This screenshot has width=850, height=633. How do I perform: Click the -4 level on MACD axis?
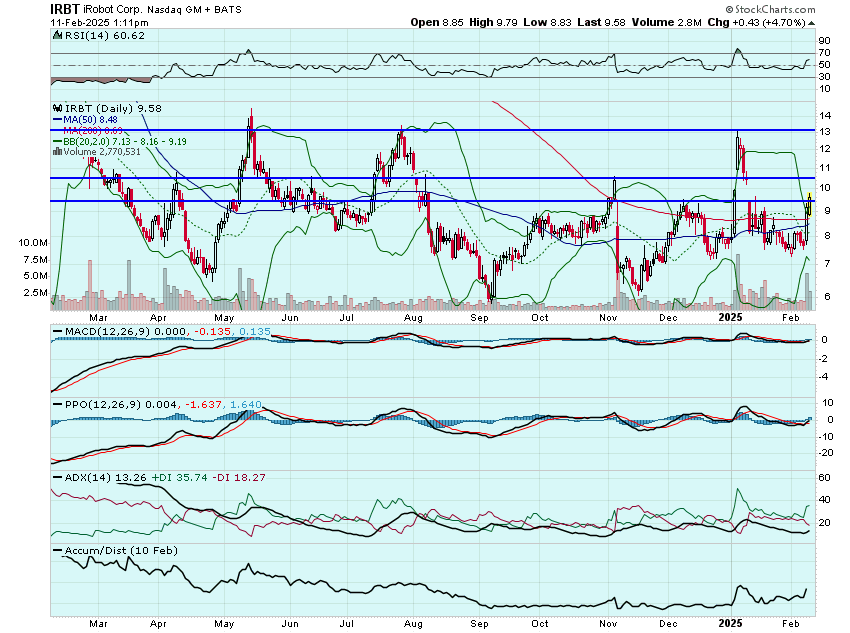(x=825, y=377)
